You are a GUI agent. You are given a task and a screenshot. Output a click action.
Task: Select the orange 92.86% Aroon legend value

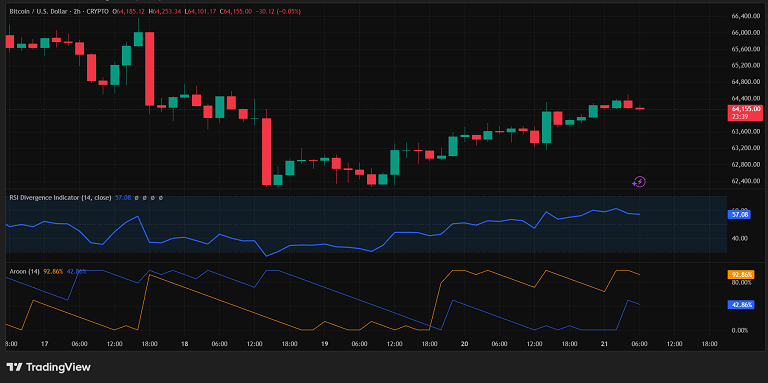pyautogui.click(x=53, y=271)
